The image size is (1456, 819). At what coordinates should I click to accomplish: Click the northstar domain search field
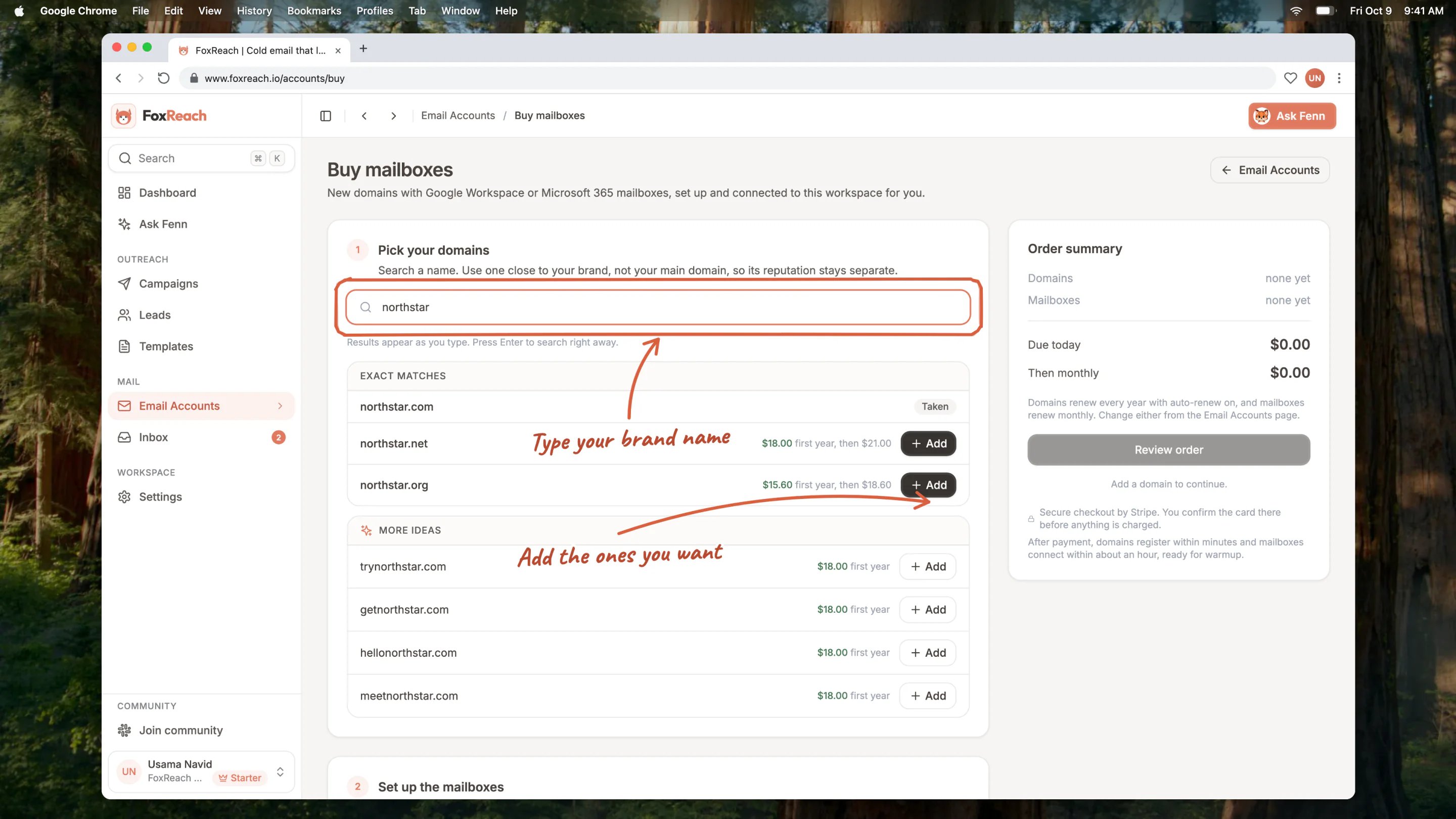click(658, 307)
